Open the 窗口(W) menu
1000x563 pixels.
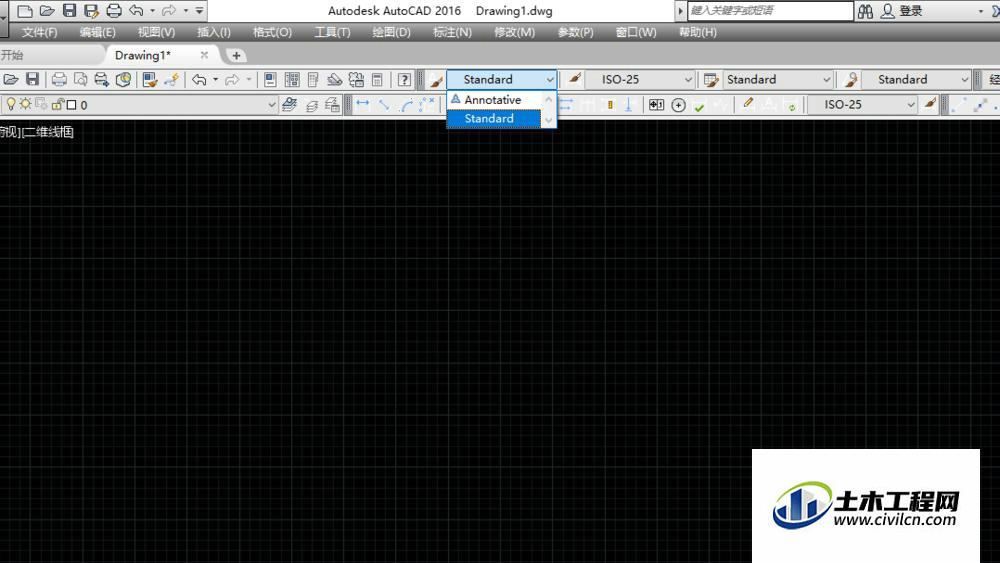click(x=636, y=32)
